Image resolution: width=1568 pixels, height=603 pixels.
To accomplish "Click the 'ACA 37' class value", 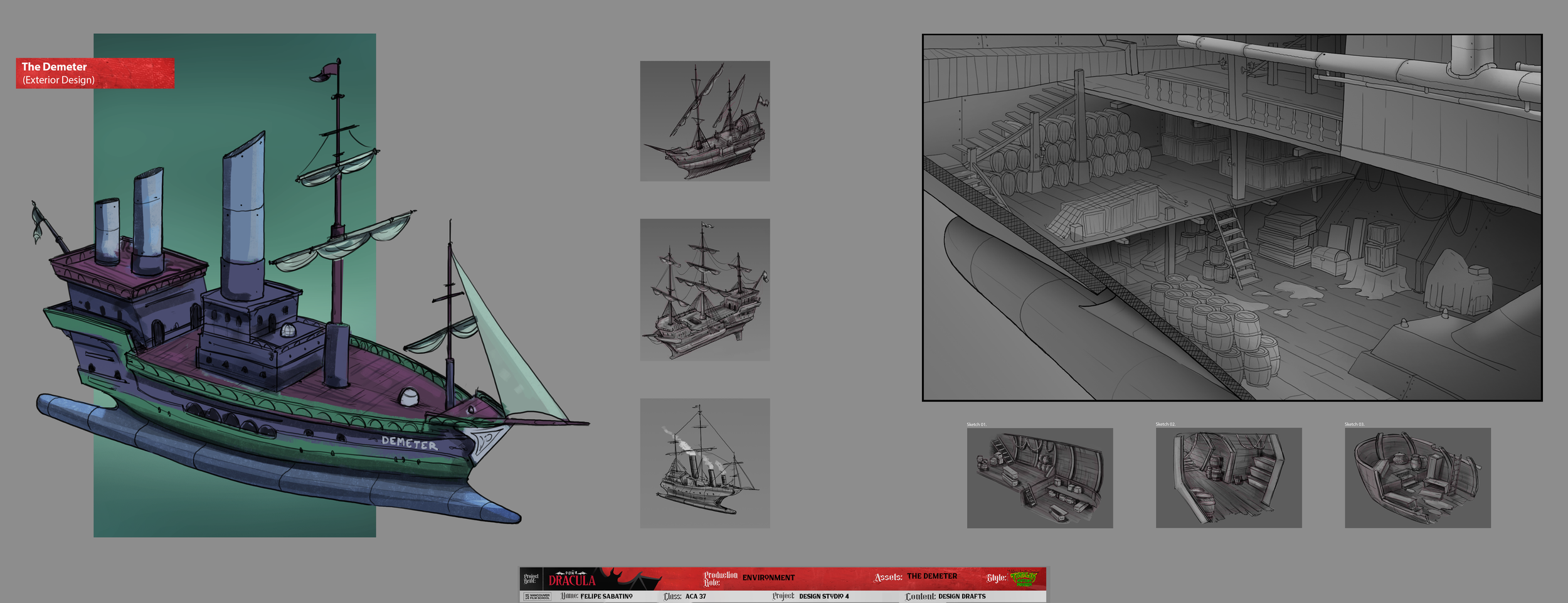I will click(696, 597).
